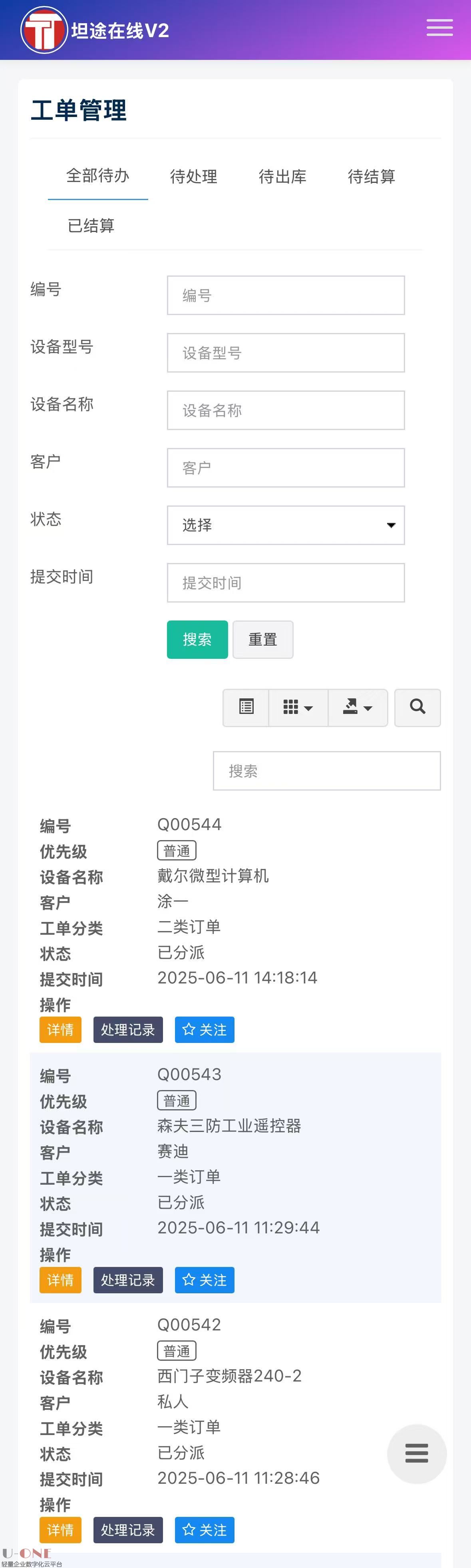Click the green 搜索 button
Viewport: 471px width, 1568px height.
click(197, 640)
